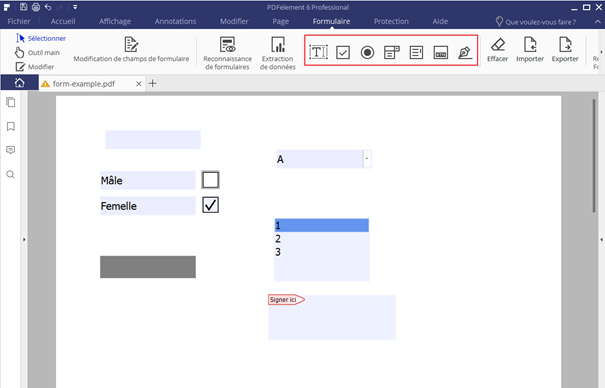Check the Mâle checkbox
Viewport: 605px width, 388px height.
[x=210, y=180]
